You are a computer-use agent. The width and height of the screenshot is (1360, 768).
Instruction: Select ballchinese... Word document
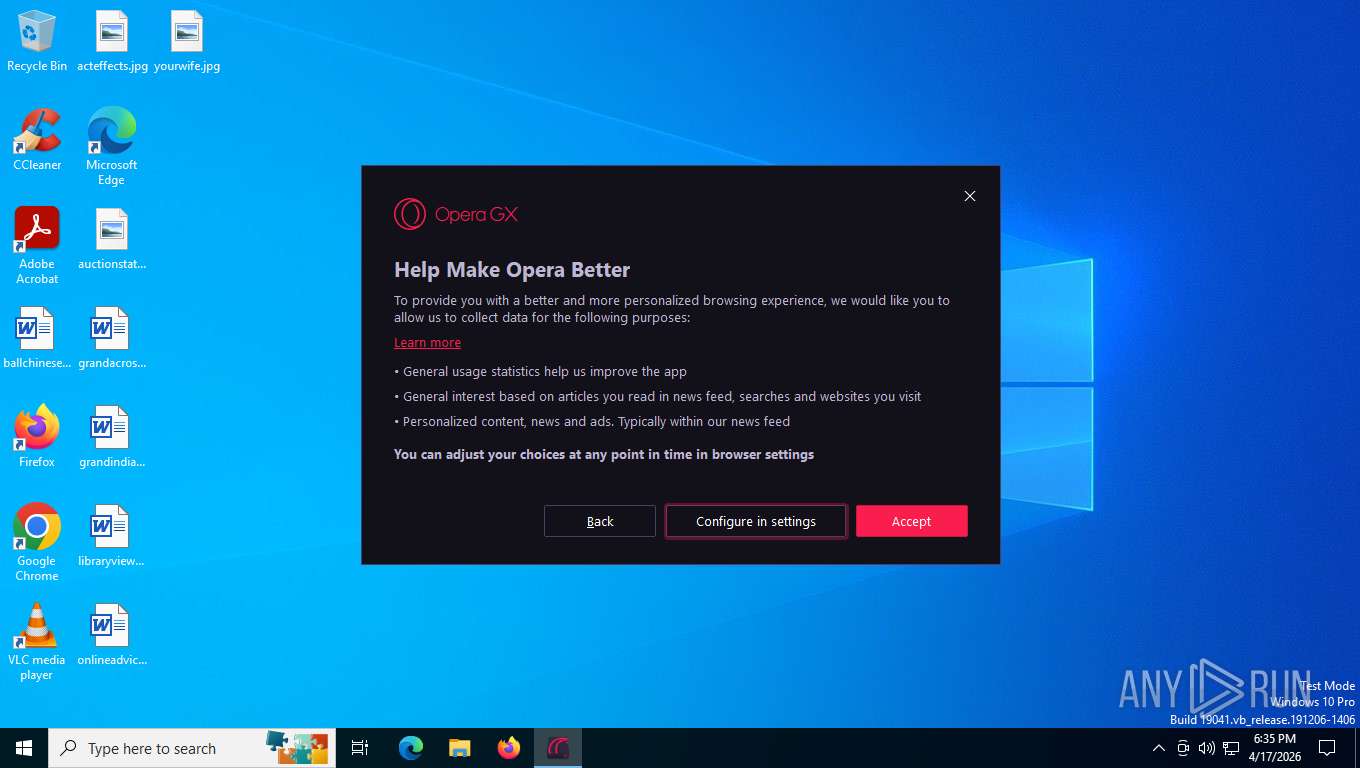37,339
